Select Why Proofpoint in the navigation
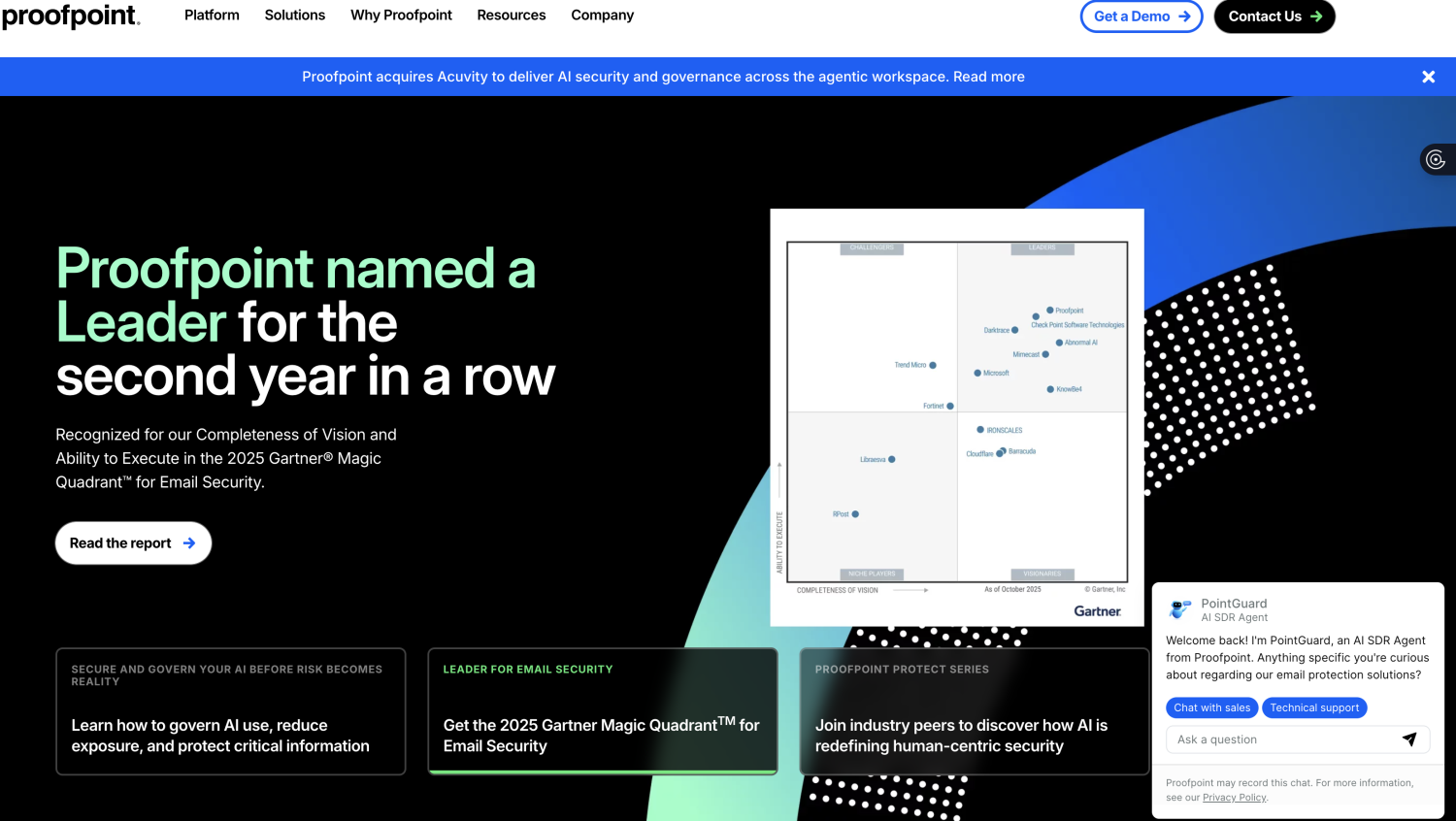1456x821 pixels. pyautogui.click(x=401, y=16)
